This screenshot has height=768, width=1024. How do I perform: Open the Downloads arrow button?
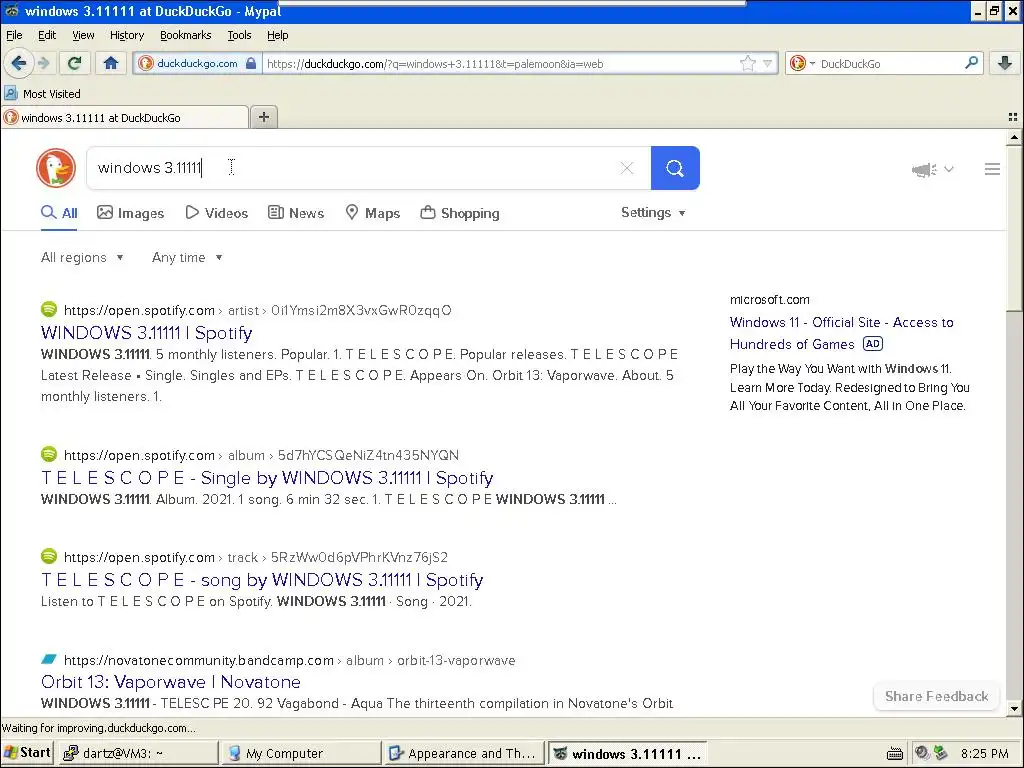pos(1004,63)
